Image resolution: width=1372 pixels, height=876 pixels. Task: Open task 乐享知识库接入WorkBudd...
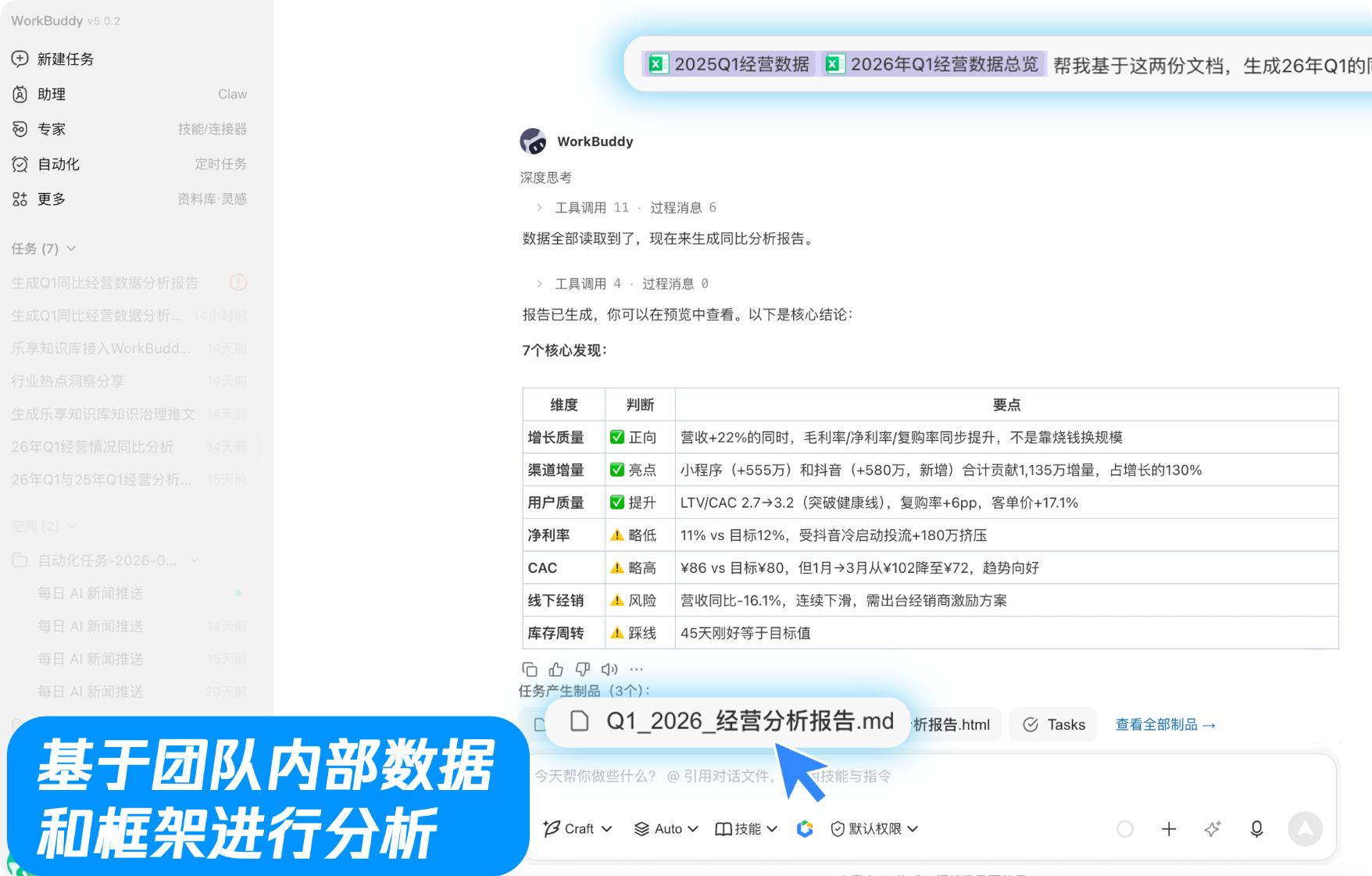click(x=130, y=349)
